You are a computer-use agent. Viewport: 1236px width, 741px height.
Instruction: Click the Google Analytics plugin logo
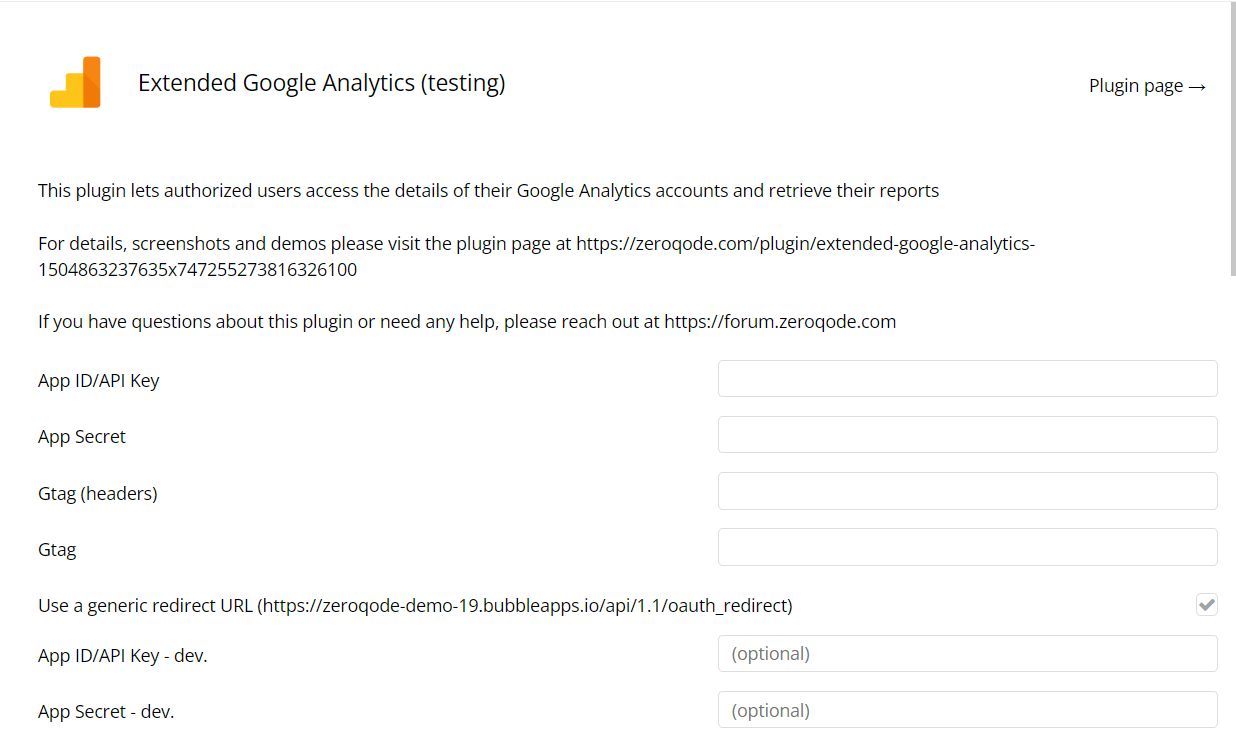tap(75, 82)
